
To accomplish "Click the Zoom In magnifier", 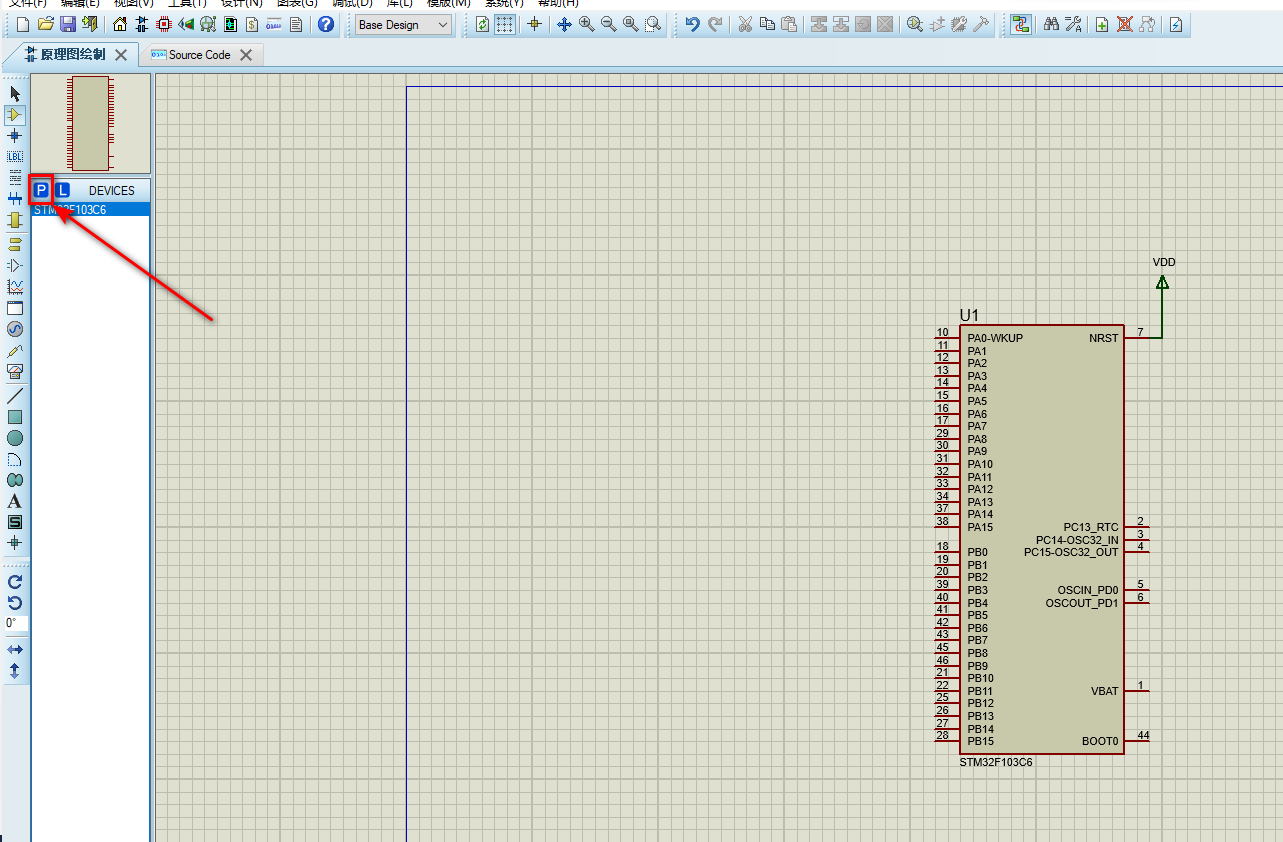I will pyautogui.click(x=586, y=24).
